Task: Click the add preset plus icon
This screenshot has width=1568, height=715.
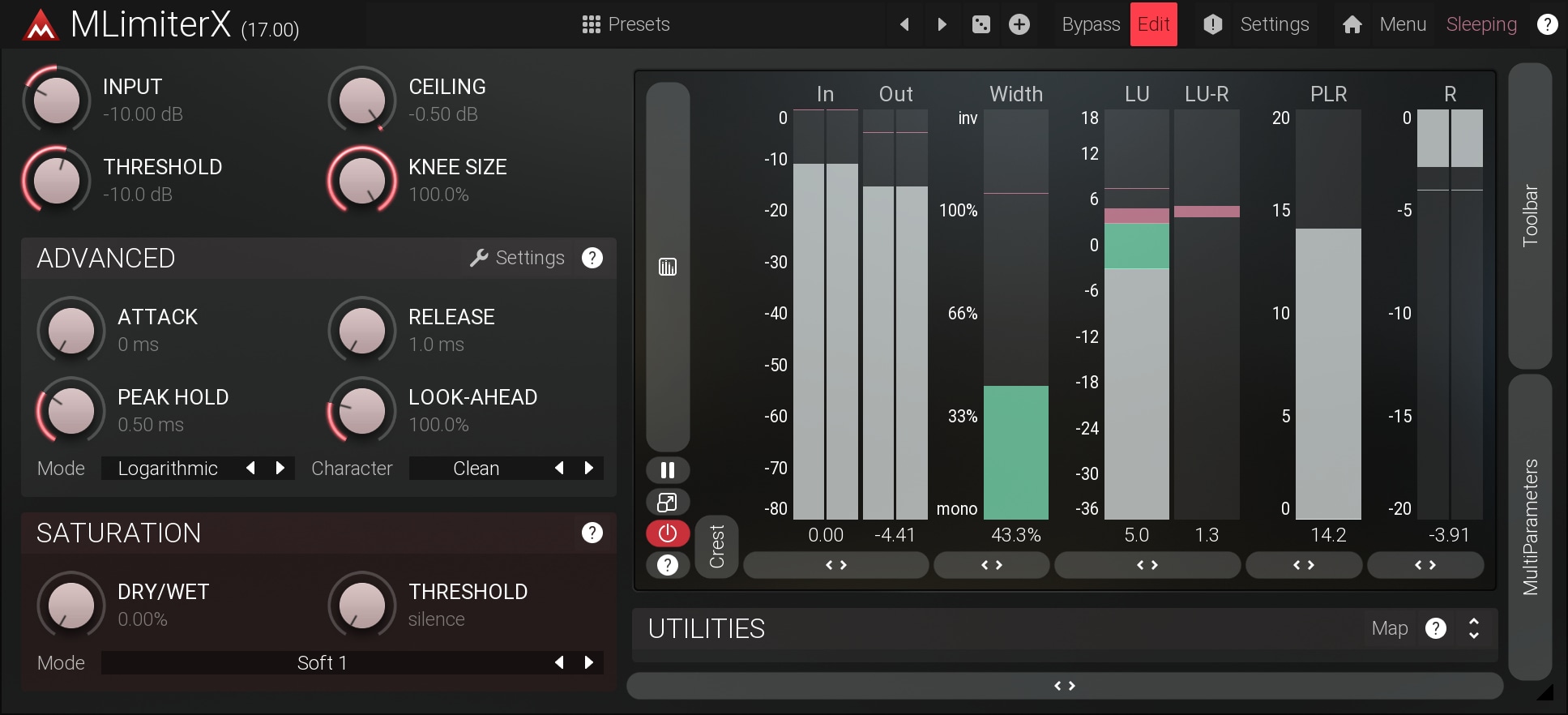Action: coord(1019,24)
